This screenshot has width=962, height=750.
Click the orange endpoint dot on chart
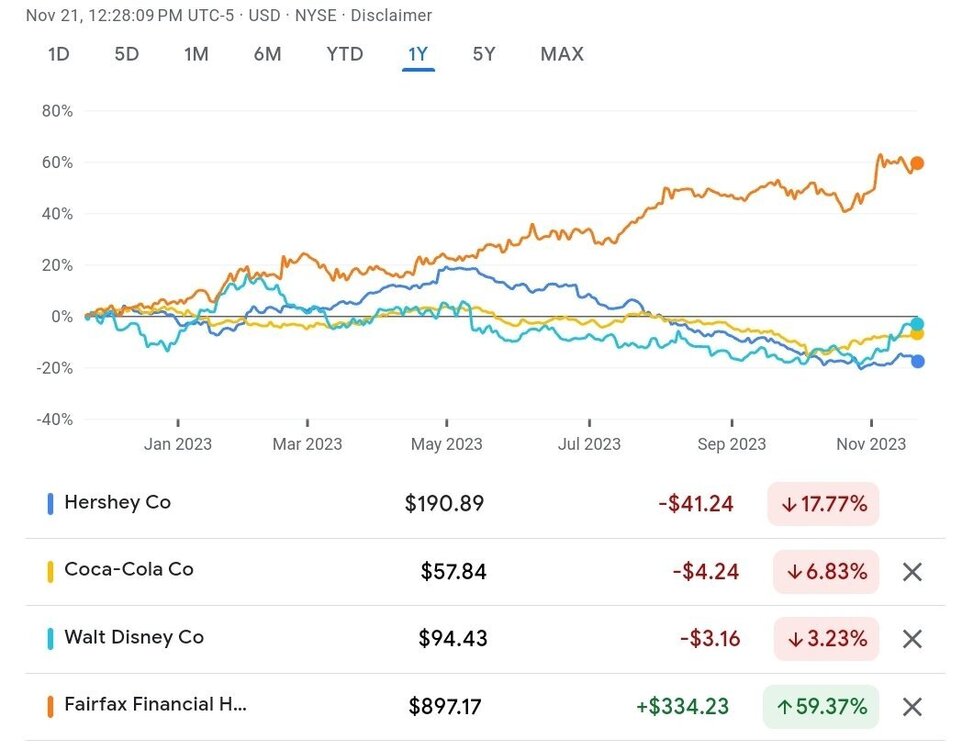coord(917,163)
